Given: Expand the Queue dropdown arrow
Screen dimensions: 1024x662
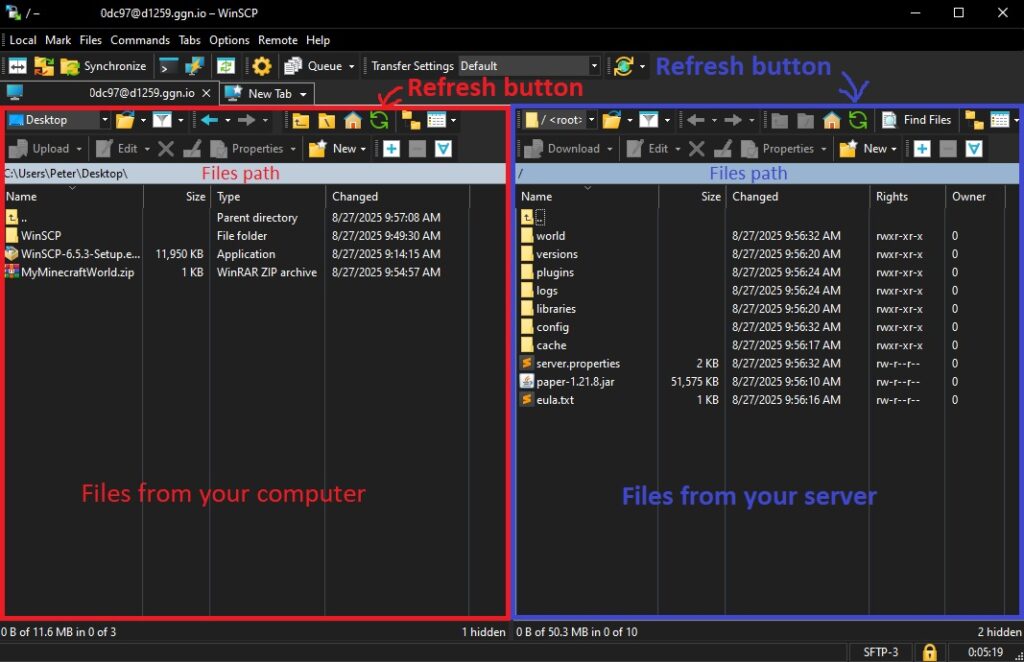Looking at the screenshot, I should coord(351,67).
